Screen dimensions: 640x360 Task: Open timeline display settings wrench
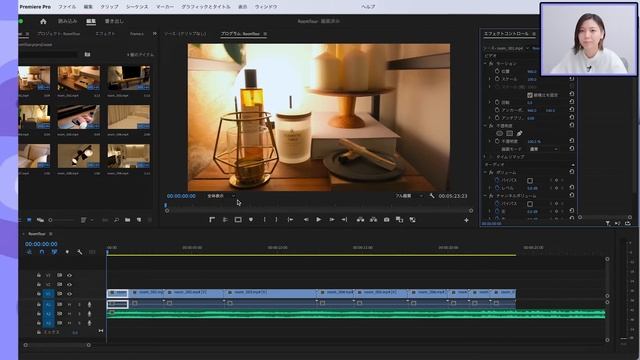coord(80,252)
